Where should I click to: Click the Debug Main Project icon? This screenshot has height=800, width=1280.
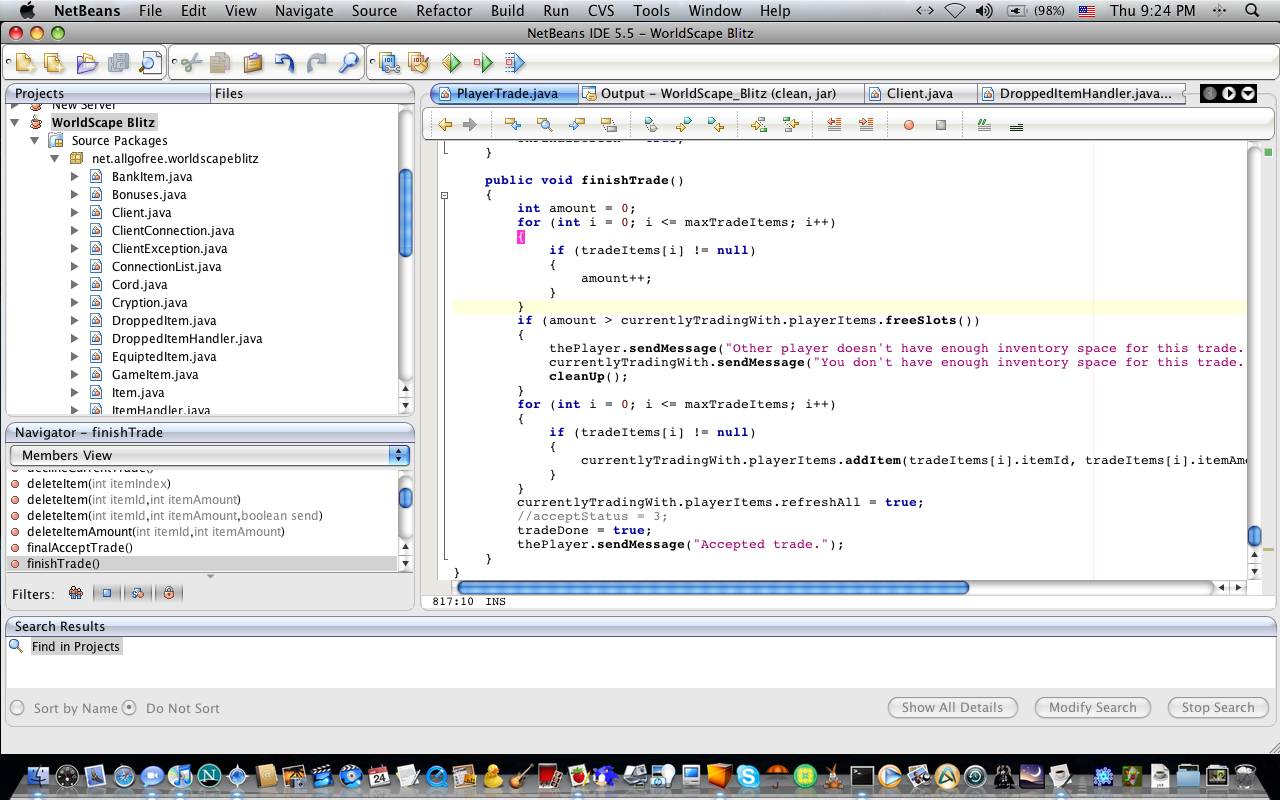pos(483,63)
